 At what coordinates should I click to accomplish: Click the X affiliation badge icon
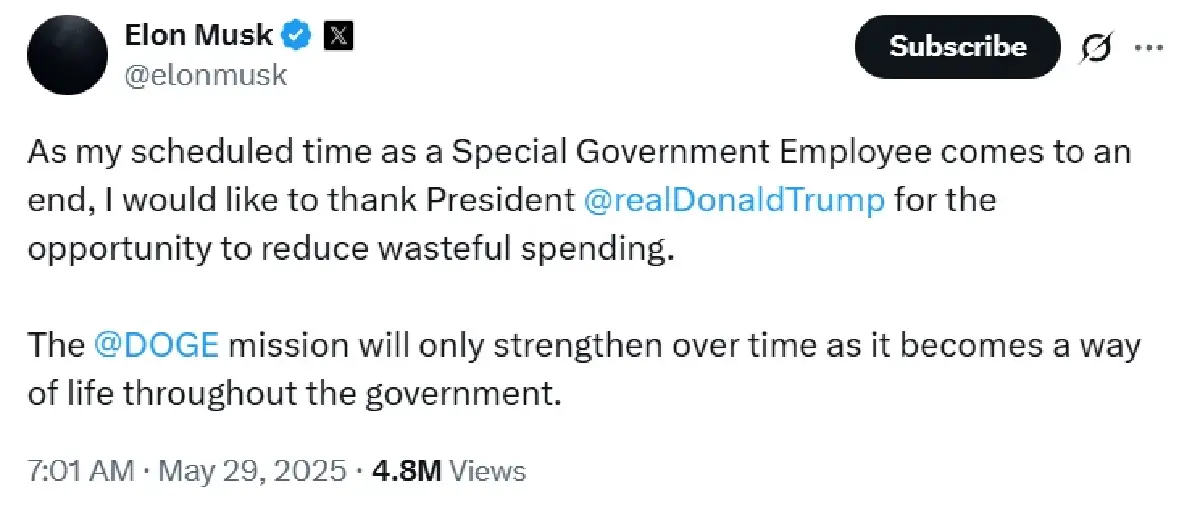click(x=340, y=35)
